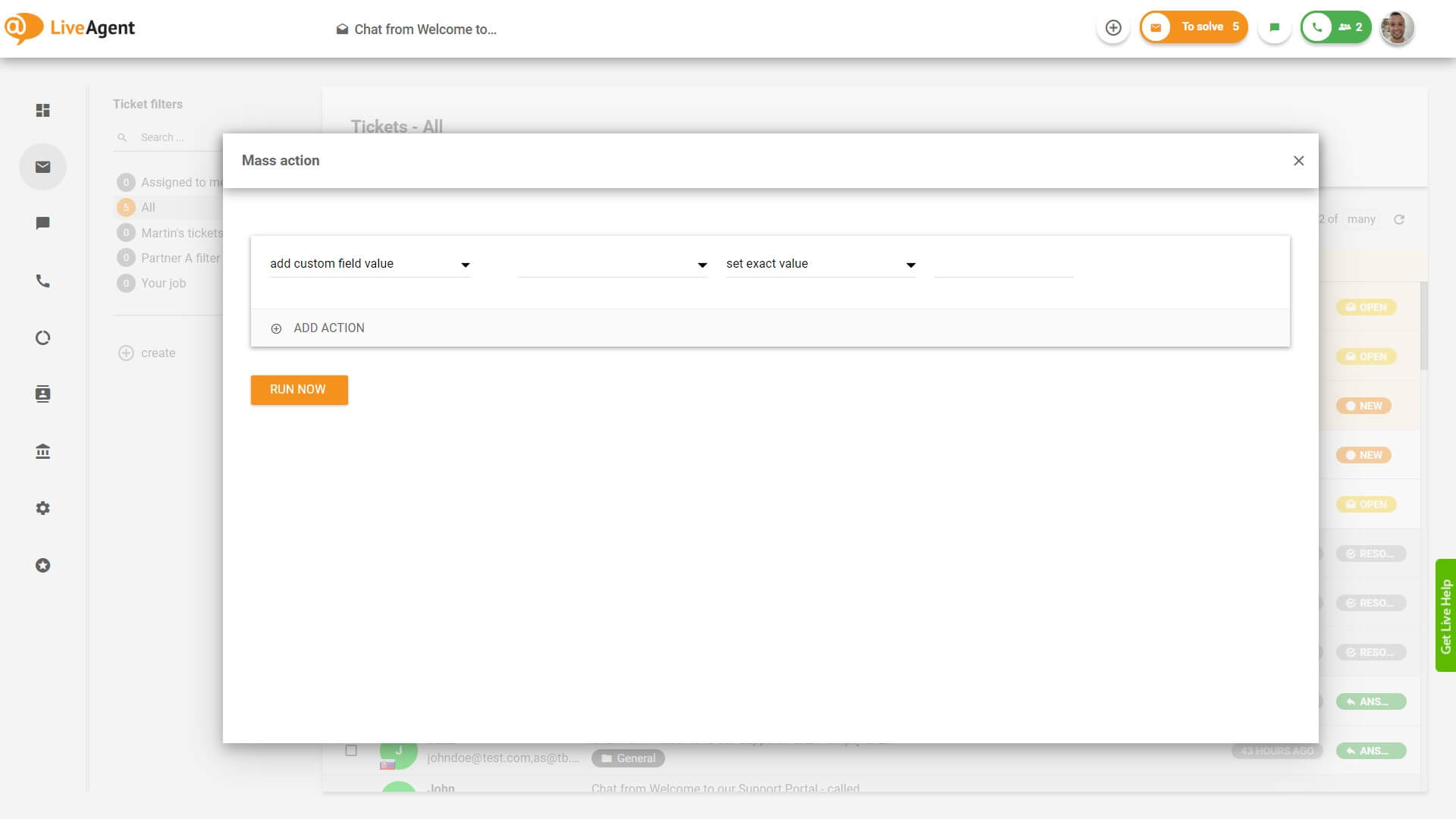The height and width of the screenshot is (819, 1456).
Task: Open the email/tickets inbox icon
Action: pos(42,167)
